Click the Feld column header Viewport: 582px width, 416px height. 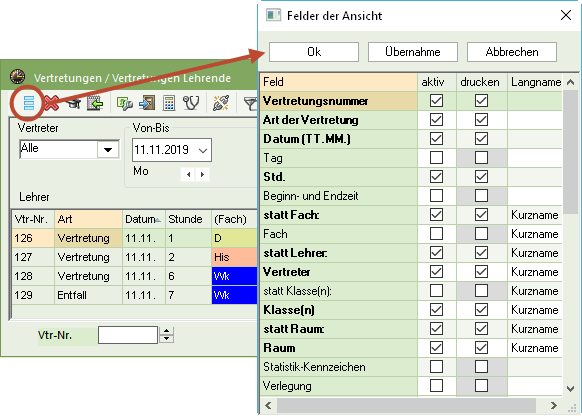(x=339, y=82)
